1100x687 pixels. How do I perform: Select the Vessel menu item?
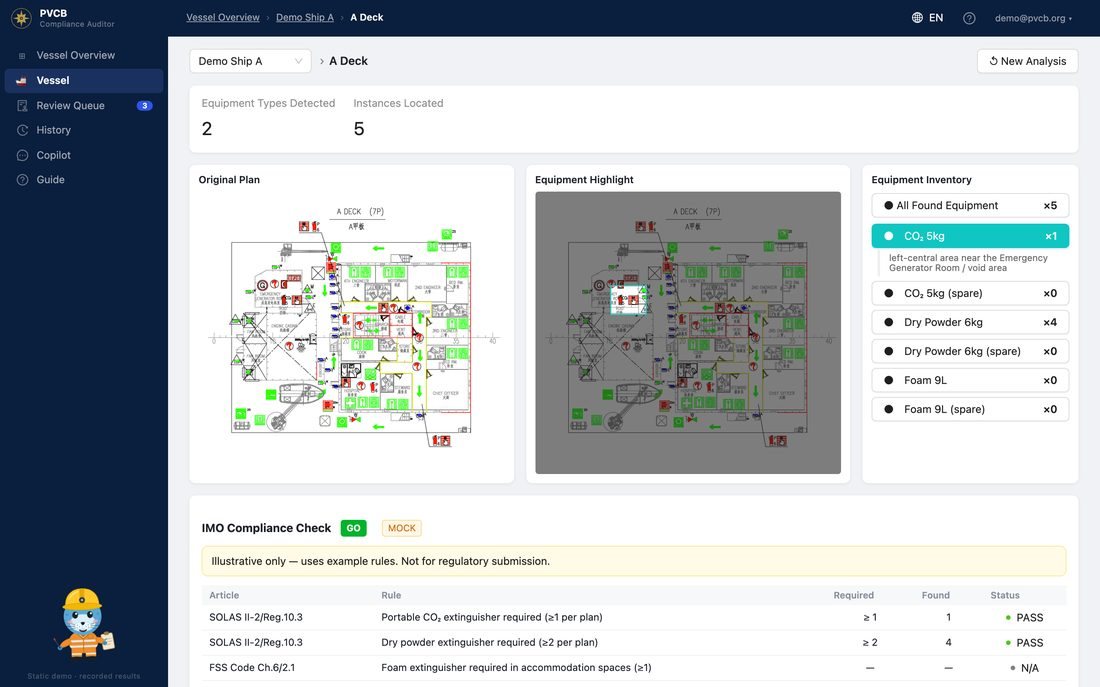point(84,81)
